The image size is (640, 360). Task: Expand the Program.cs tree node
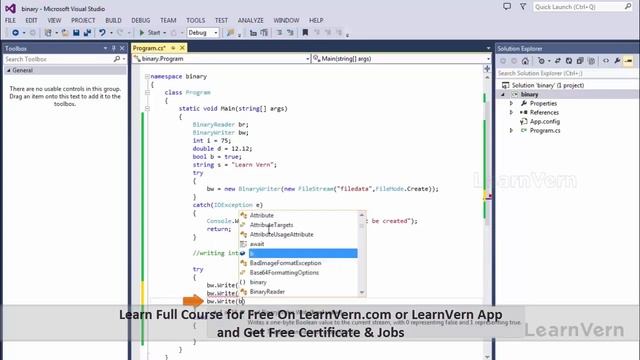coord(511,130)
